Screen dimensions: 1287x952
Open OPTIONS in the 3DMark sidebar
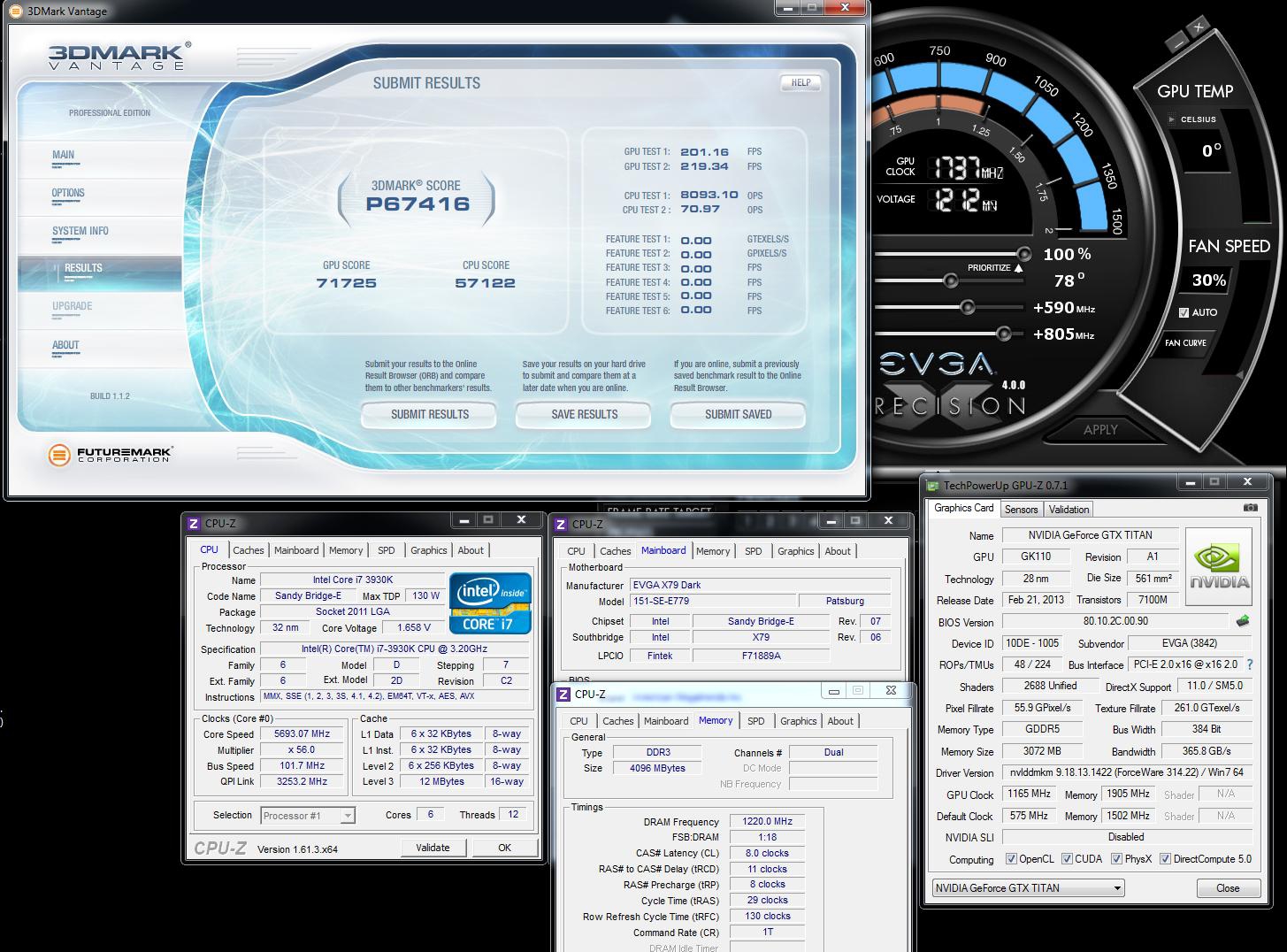(x=68, y=193)
